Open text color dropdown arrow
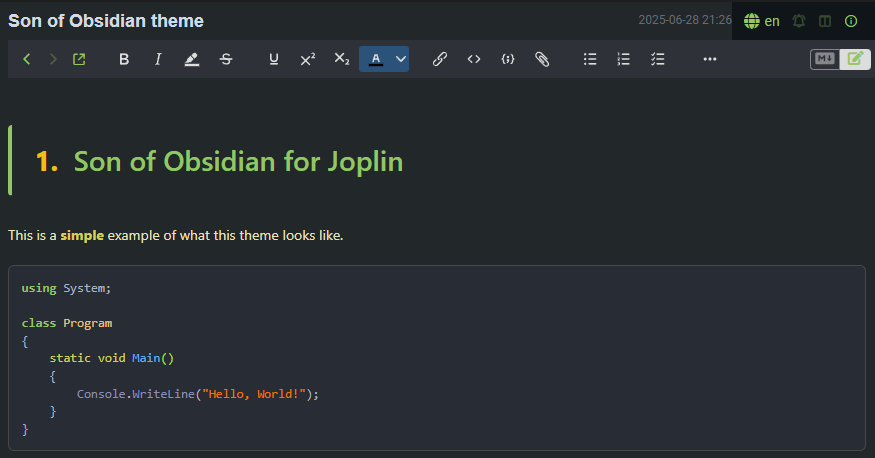Screen dimensions: 875x458 [x=401, y=59]
